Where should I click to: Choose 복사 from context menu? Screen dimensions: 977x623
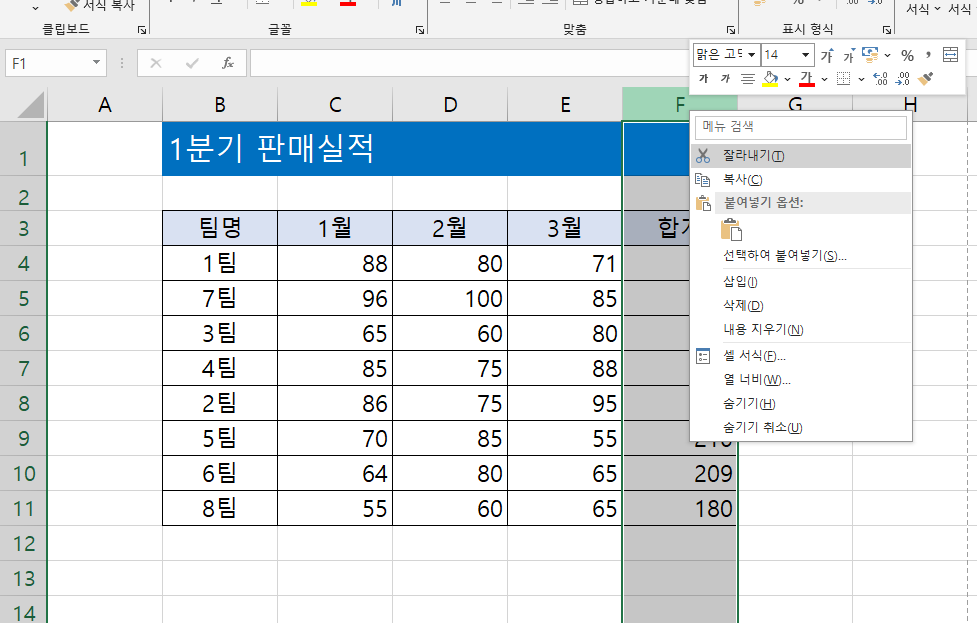tap(801, 180)
